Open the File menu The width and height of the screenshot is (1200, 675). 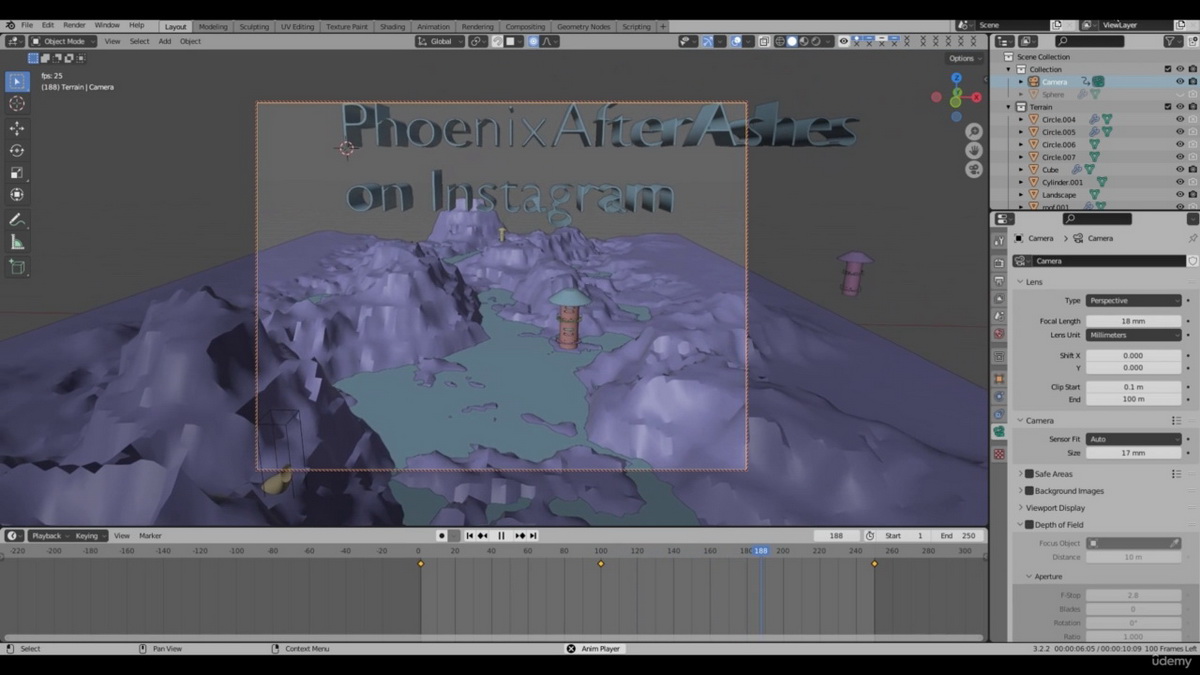27,25
